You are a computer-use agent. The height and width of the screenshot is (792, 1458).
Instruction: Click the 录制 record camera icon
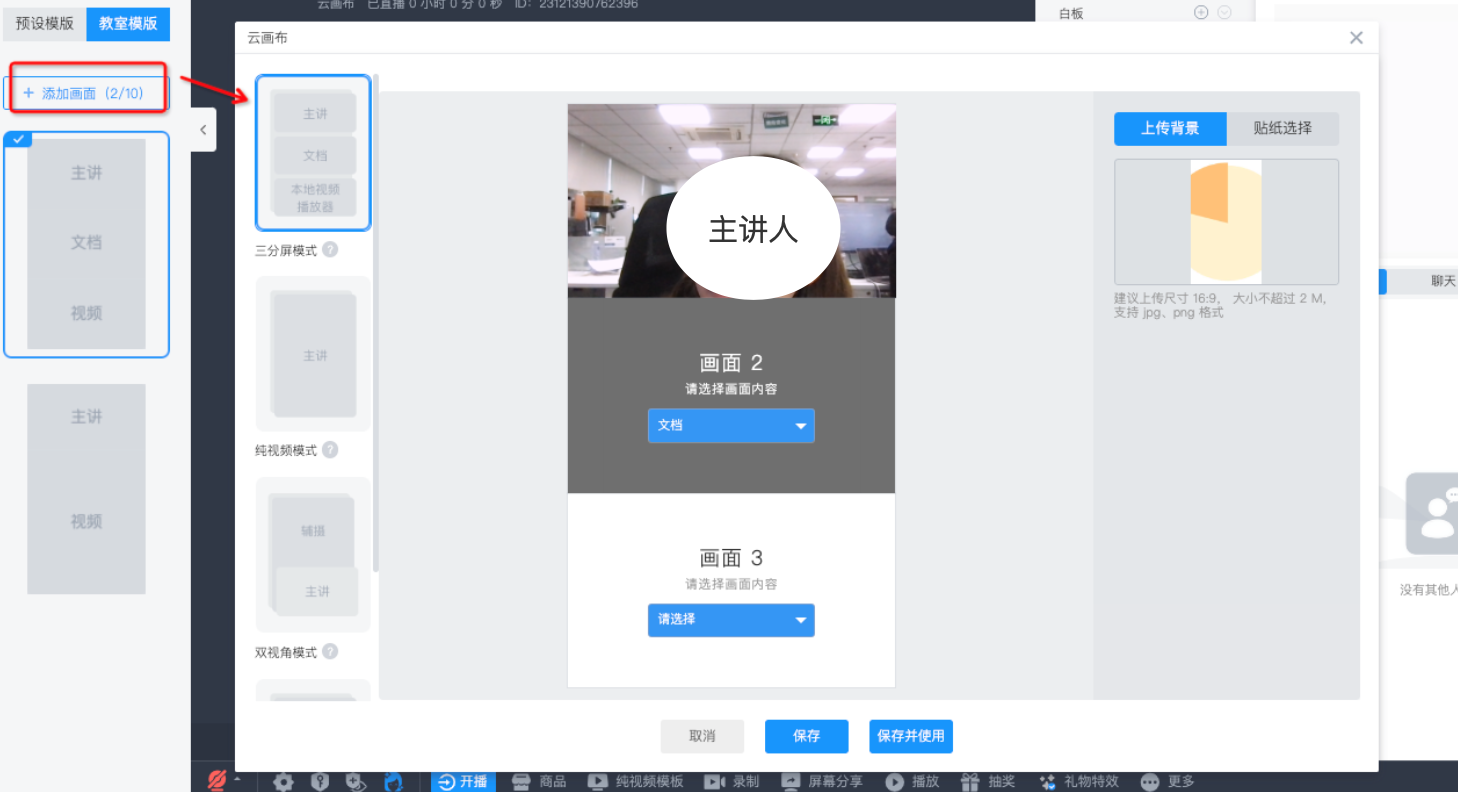click(714, 782)
